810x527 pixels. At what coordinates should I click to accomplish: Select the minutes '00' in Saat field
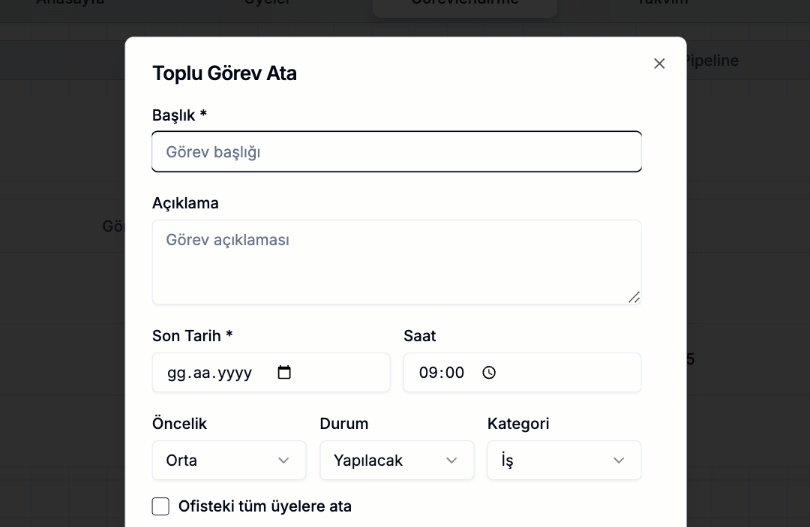pyautogui.click(x=455, y=373)
